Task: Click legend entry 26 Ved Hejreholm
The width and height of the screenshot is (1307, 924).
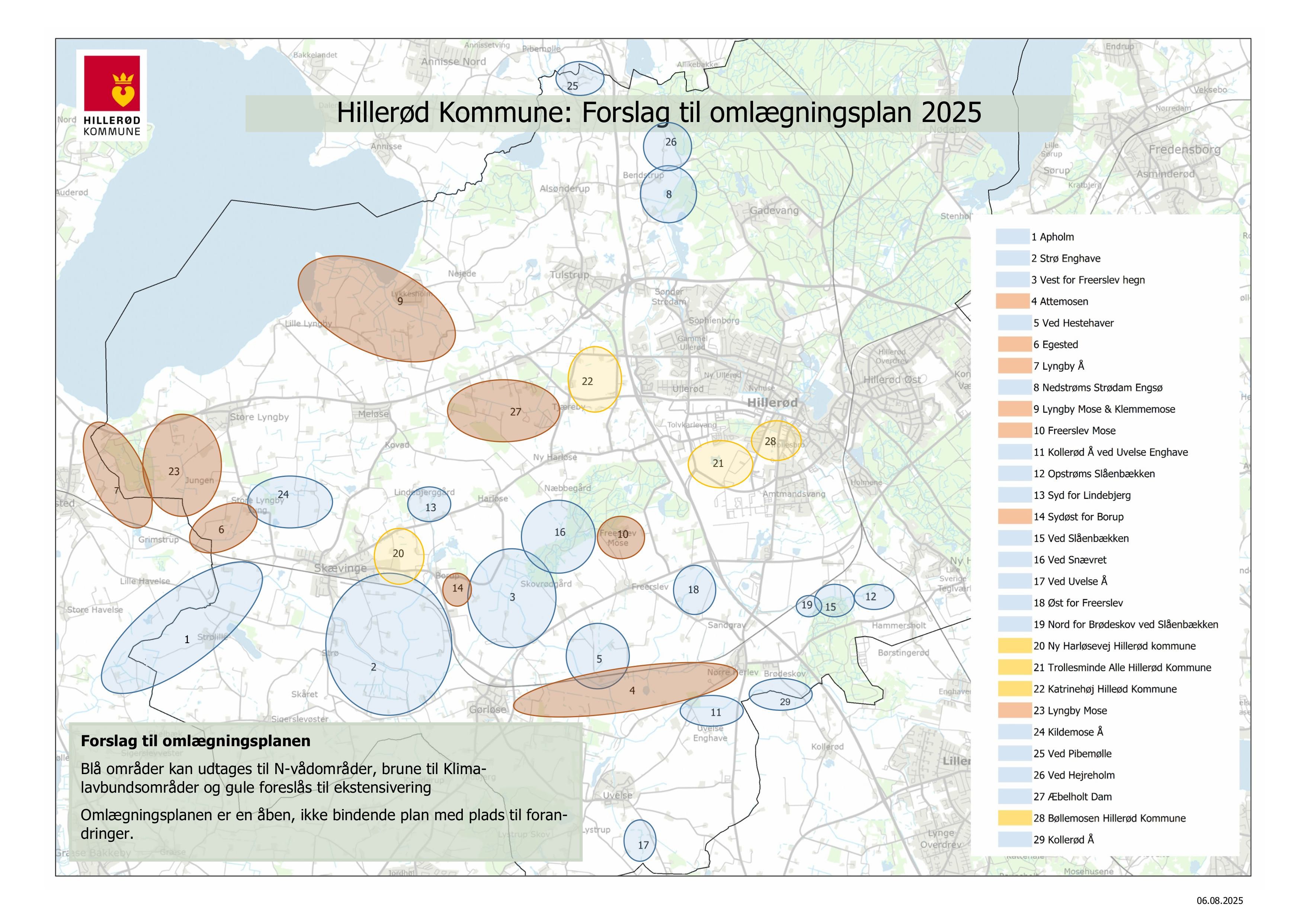Action: [x=1074, y=775]
